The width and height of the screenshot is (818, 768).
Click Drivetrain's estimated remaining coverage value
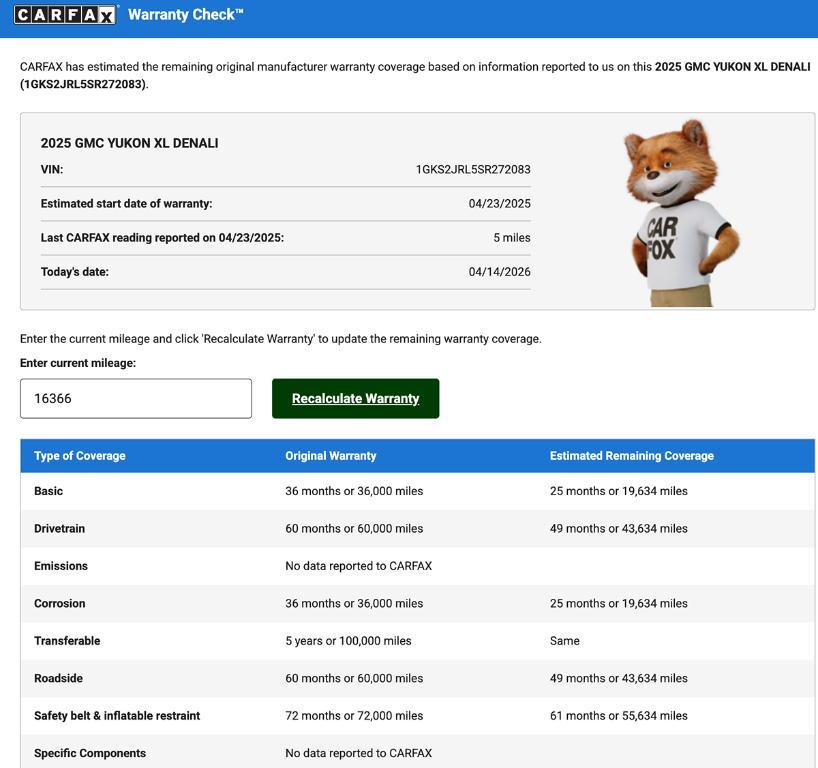tap(618, 529)
